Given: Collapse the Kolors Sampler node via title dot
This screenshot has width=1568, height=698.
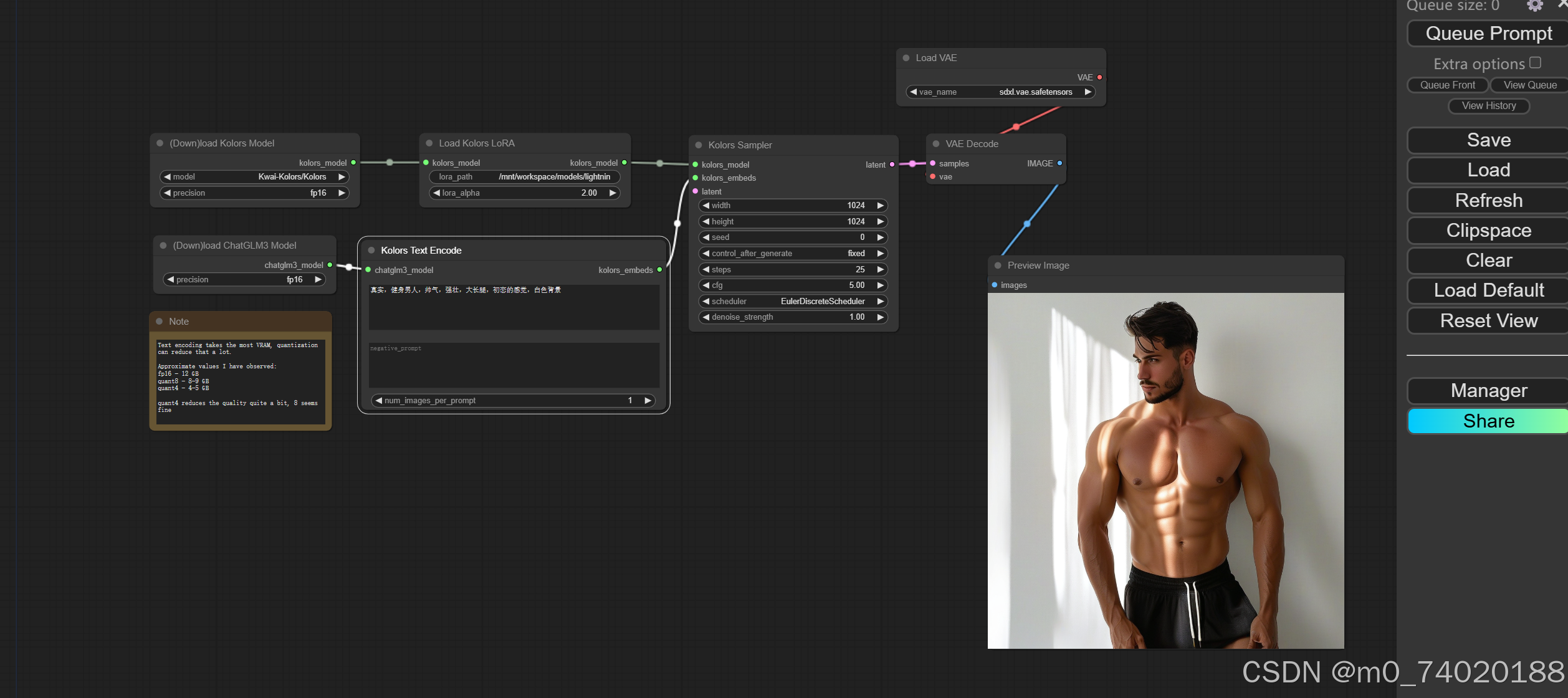Looking at the screenshot, I should (699, 145).
